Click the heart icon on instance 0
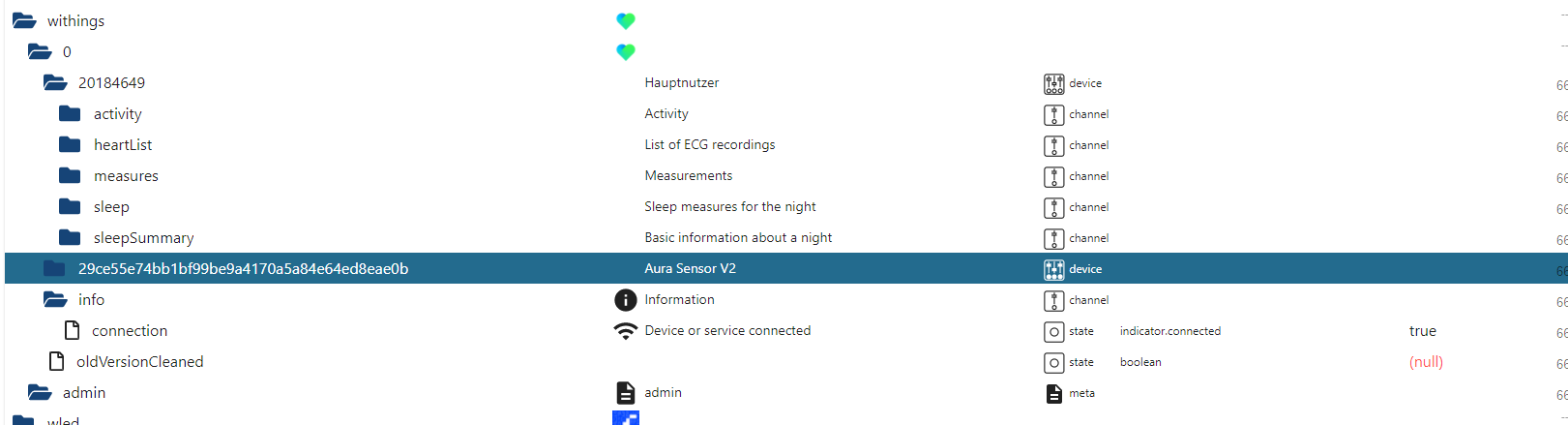The image size is (1568, 425). pyautogui.click(x=626, y=51)
